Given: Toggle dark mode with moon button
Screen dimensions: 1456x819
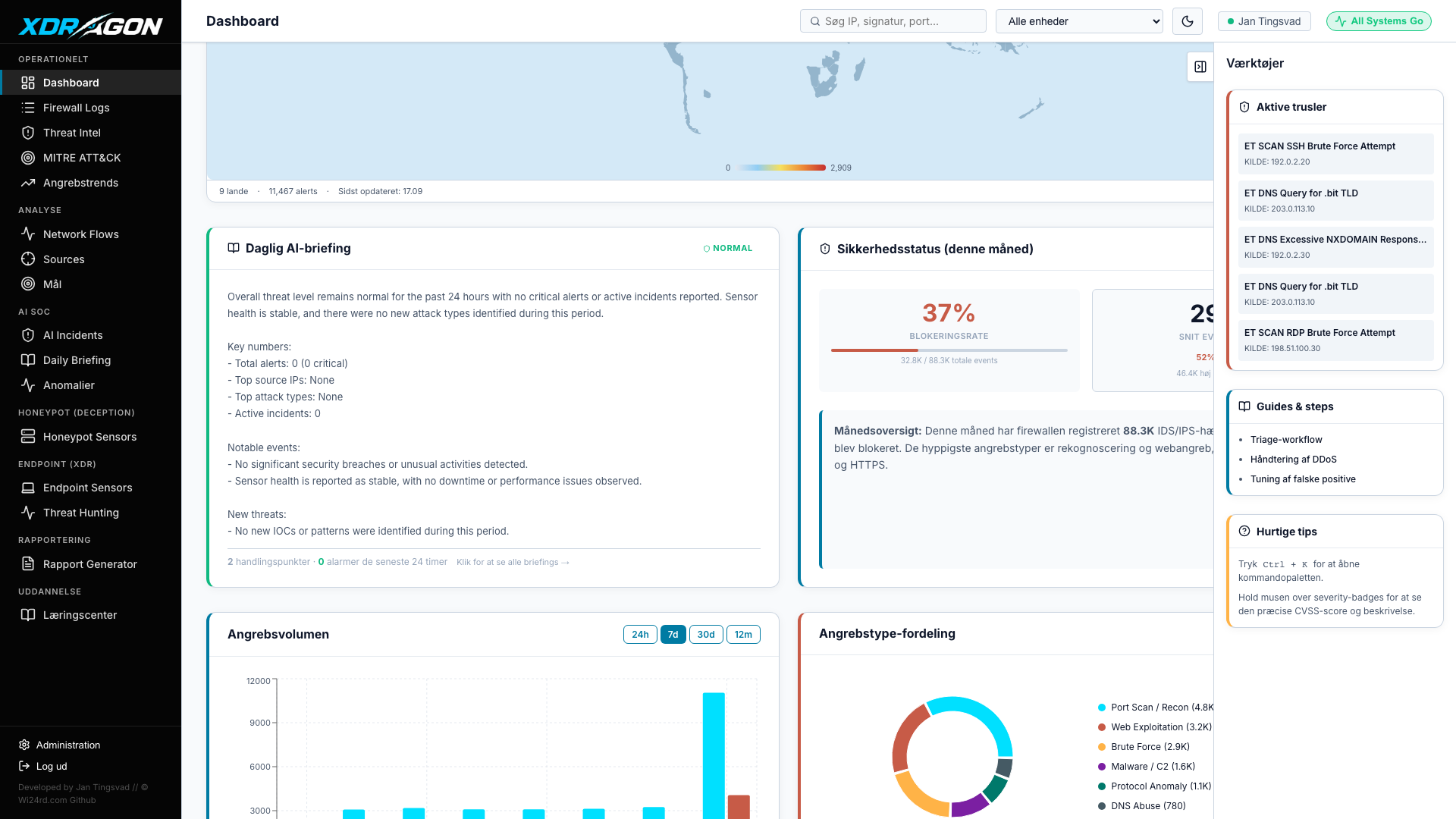Looking at the screenshot, I should [1188, 21].
